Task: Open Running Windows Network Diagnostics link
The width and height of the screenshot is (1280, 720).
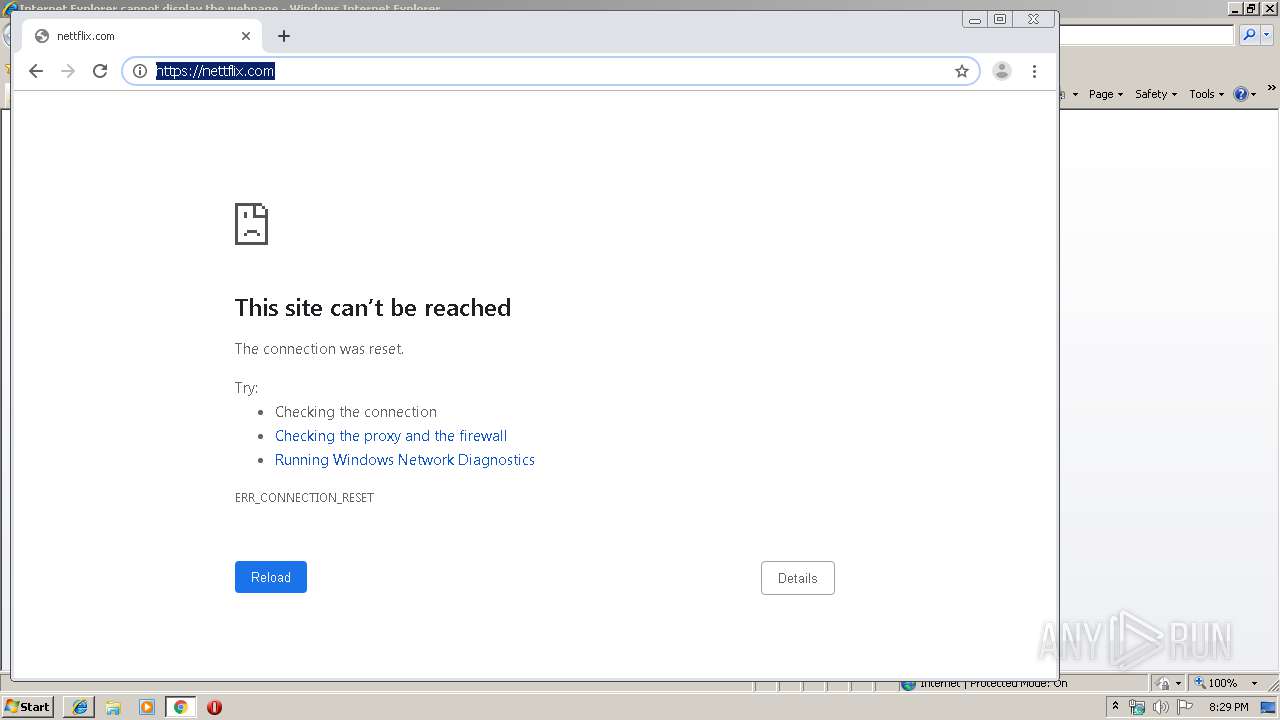Action: click(x=405, y=460)
